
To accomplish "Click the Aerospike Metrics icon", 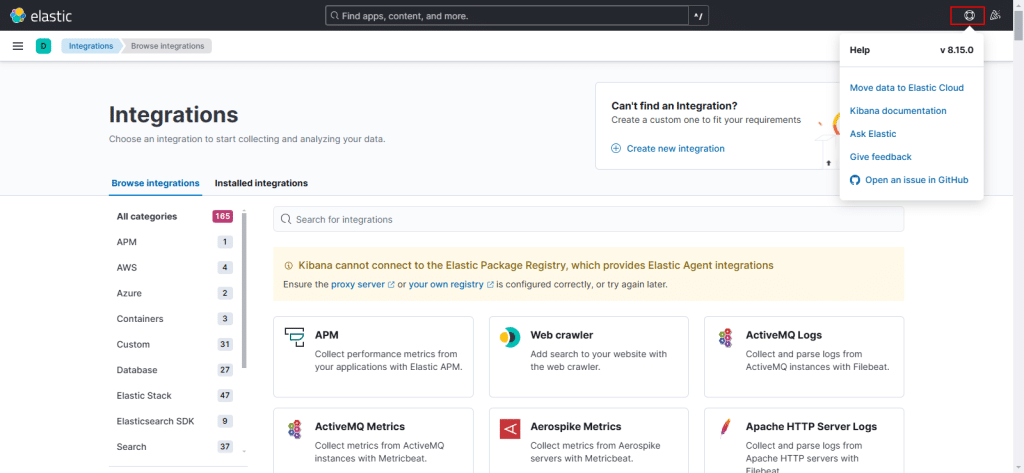I will (510, 428).
